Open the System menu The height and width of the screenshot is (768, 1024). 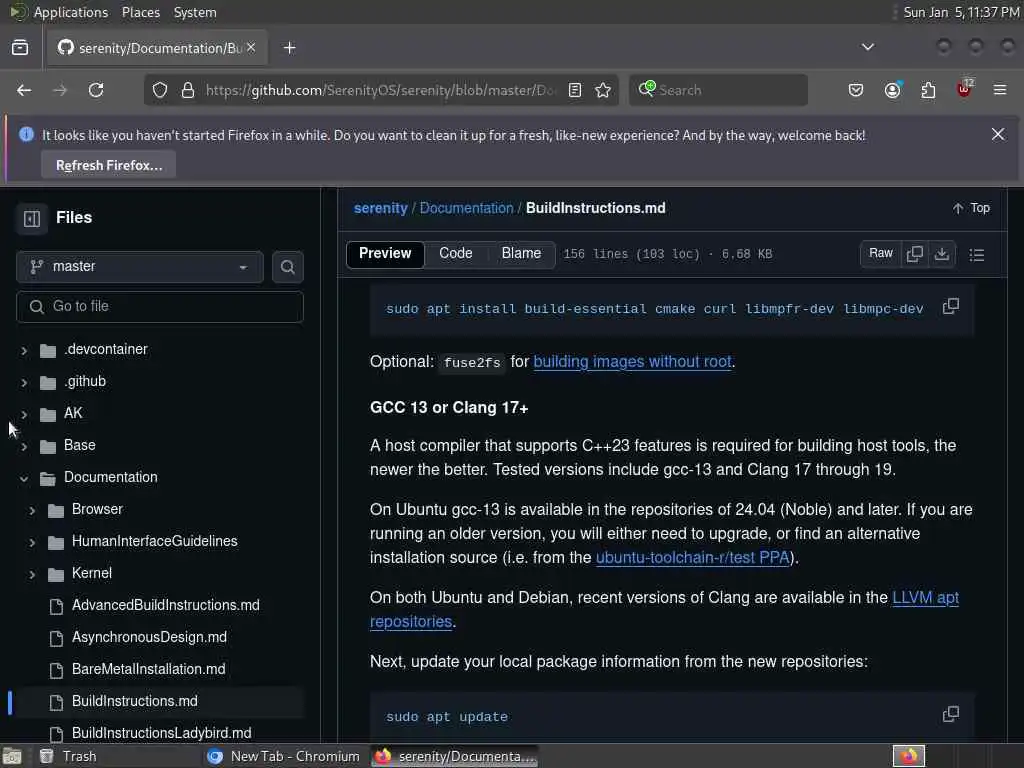[x=195, y=12]
